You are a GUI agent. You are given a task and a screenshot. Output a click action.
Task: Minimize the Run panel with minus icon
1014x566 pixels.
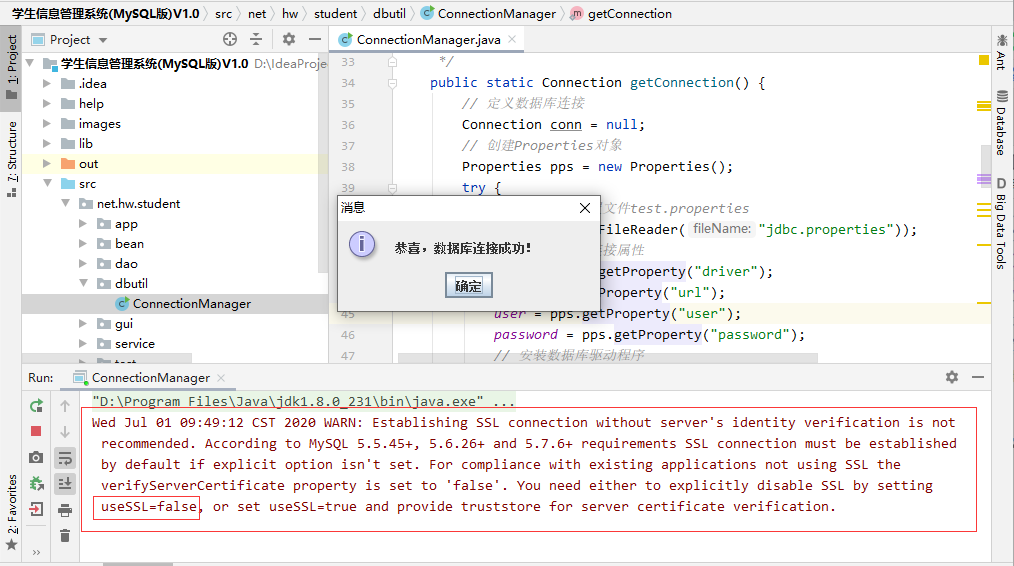(x=978, y=377)
